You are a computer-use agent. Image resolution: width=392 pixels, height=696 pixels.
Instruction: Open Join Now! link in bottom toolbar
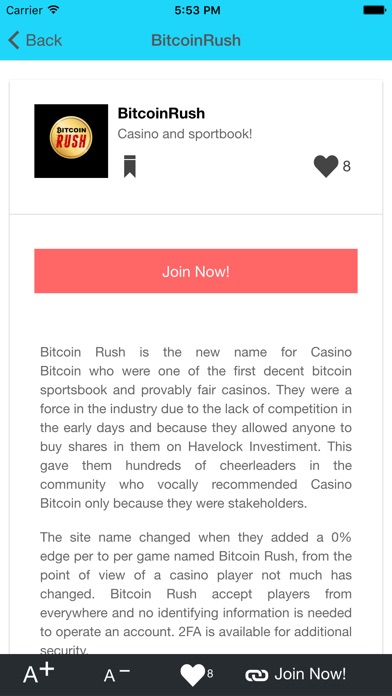pos(310,674)
